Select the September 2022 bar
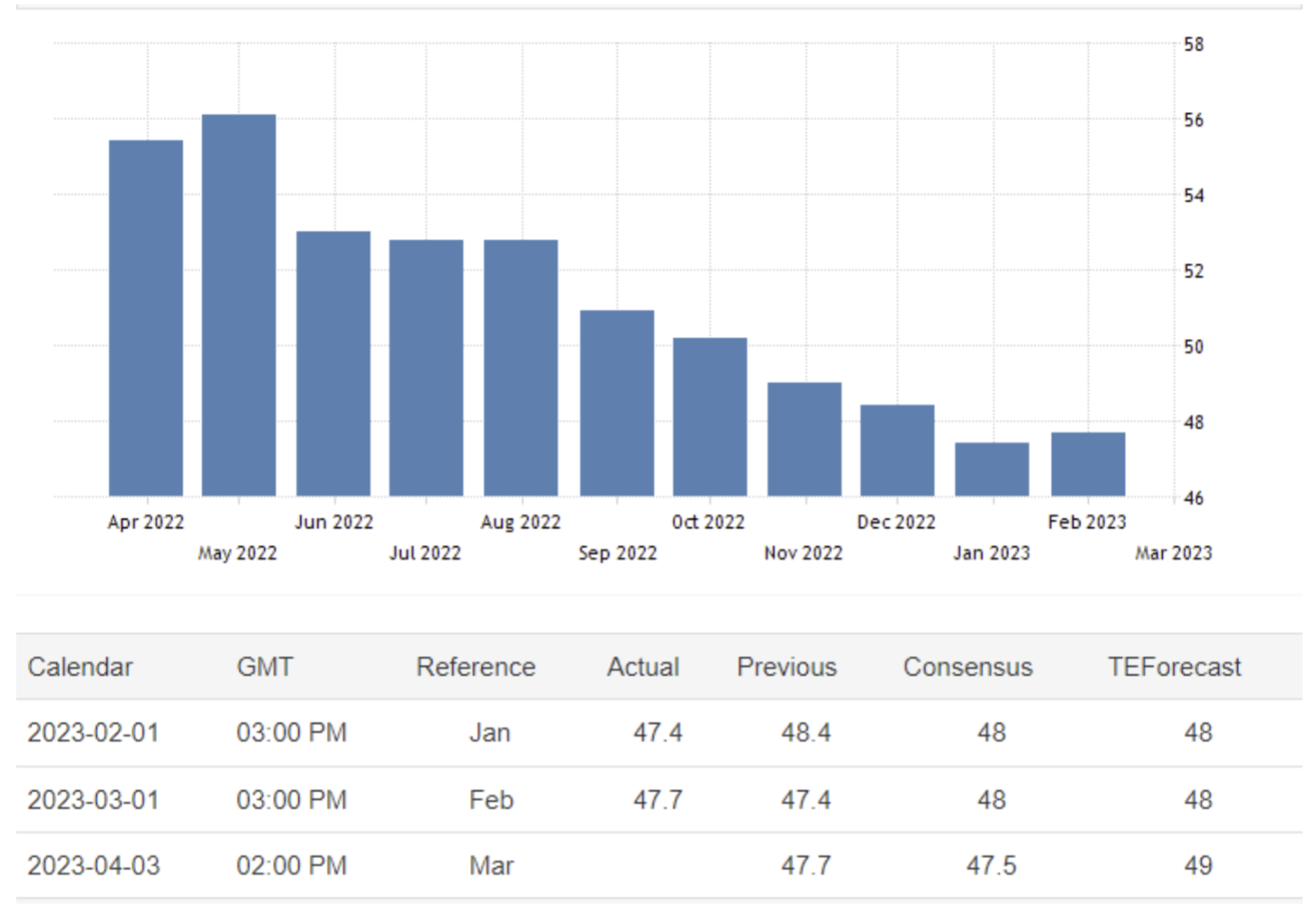The width and height of the screenshot is (1316, 917). click(x=617, y=403)
